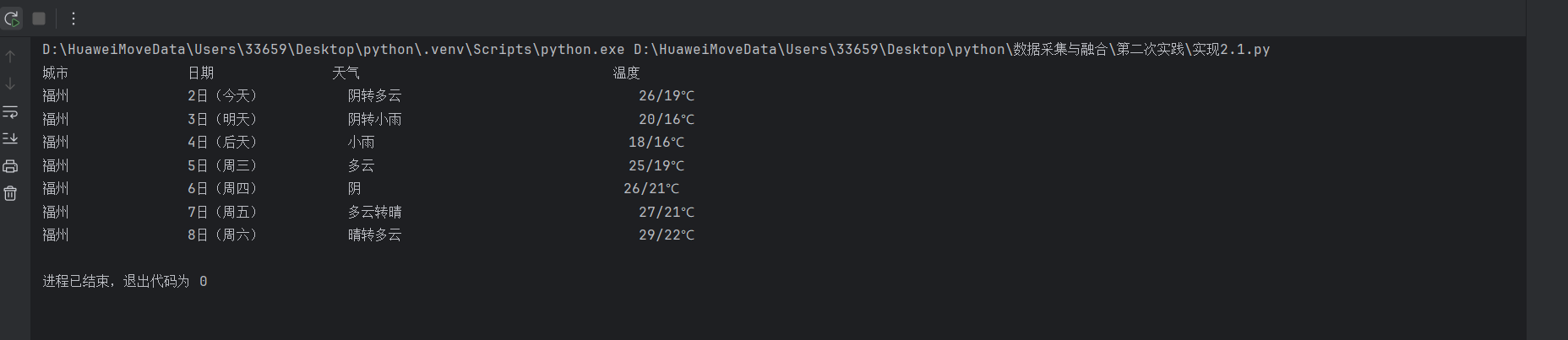Go down the stack trace arrow
1568x340 pixels.
tap(10, 84)
